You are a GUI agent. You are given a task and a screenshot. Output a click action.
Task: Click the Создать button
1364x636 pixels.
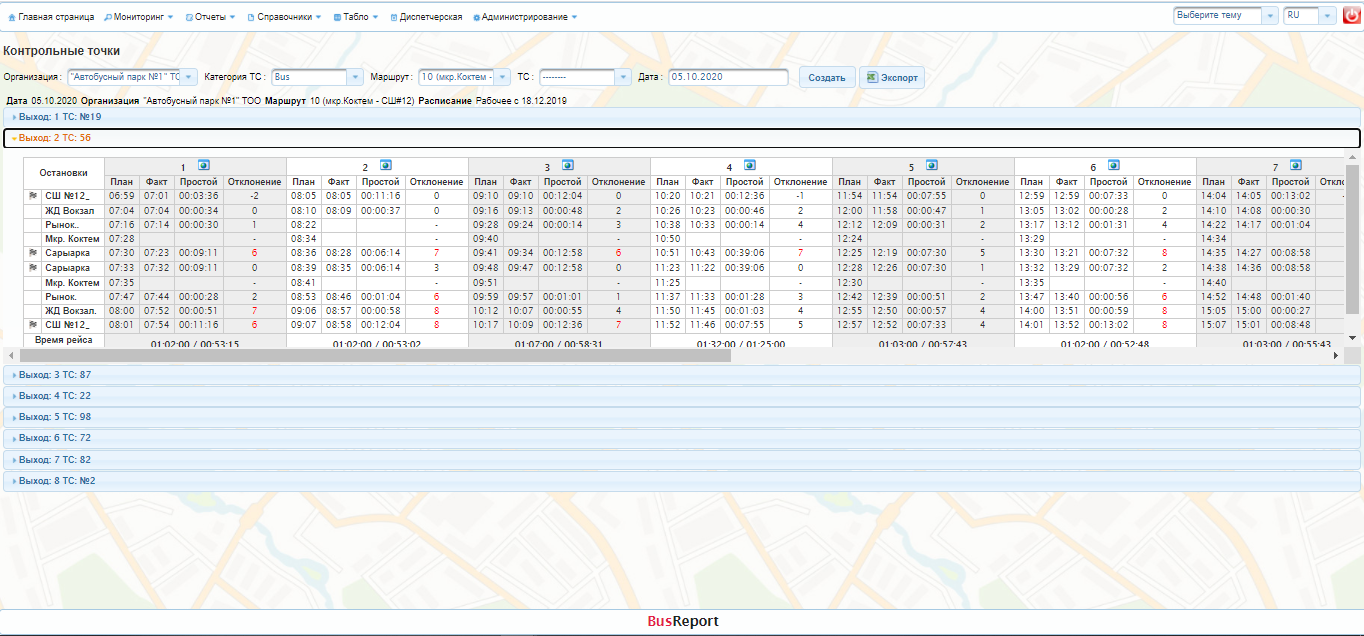pos(827,78)
